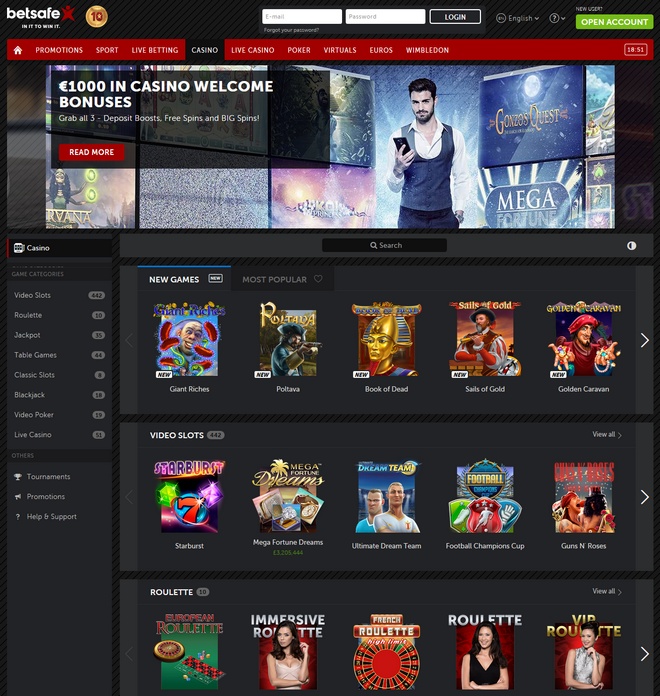Show previous Roulette games with left arrow

point(129,654)
